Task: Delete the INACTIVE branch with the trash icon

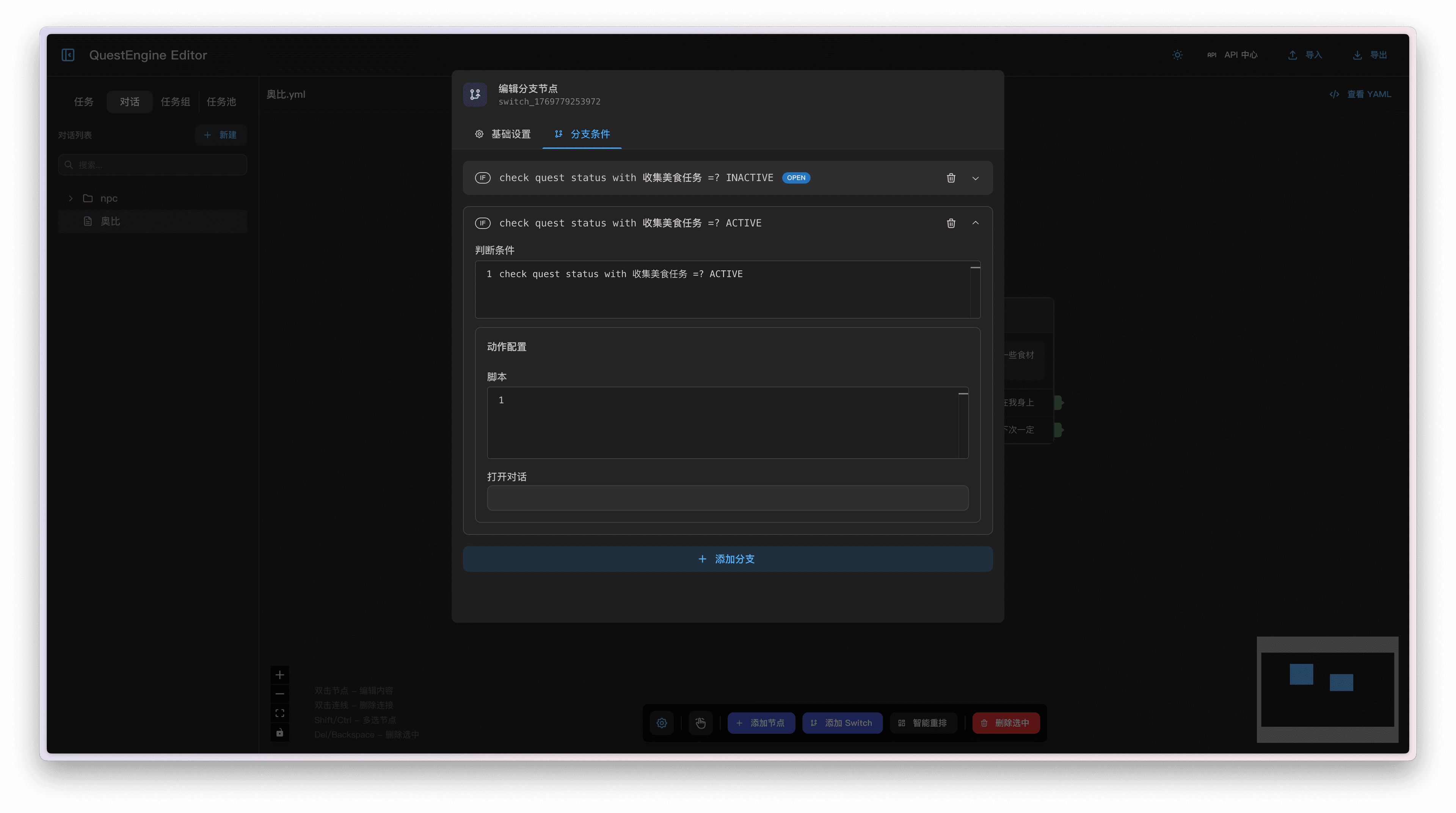Action: pyautogui.click(x=951, y=178)
